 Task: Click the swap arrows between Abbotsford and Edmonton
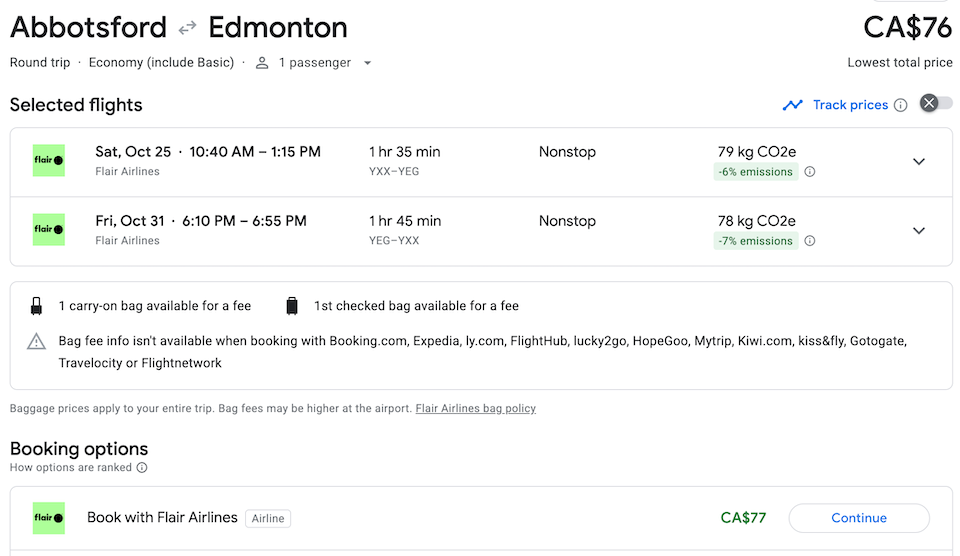(x=187, y=28)
